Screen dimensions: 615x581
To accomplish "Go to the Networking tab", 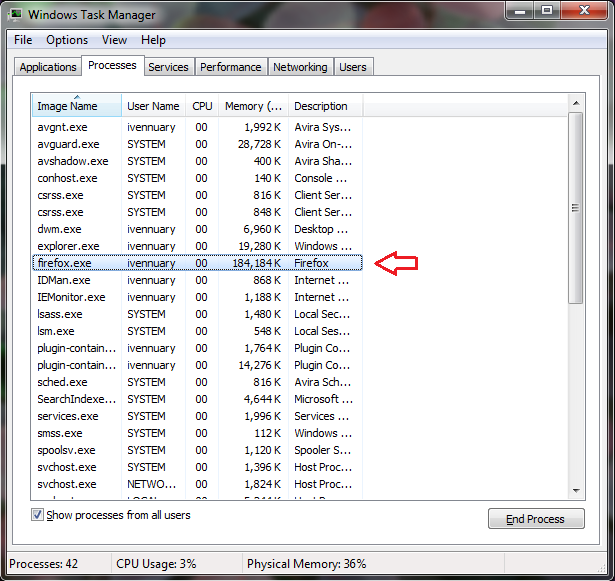I will [x=300, y=67].
